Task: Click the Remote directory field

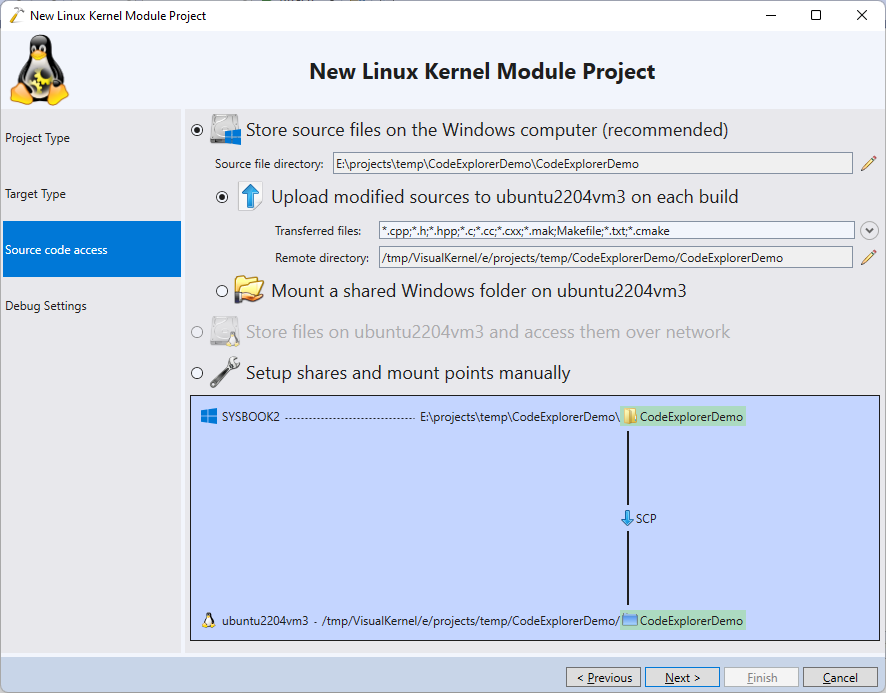Action: [616, 257]
